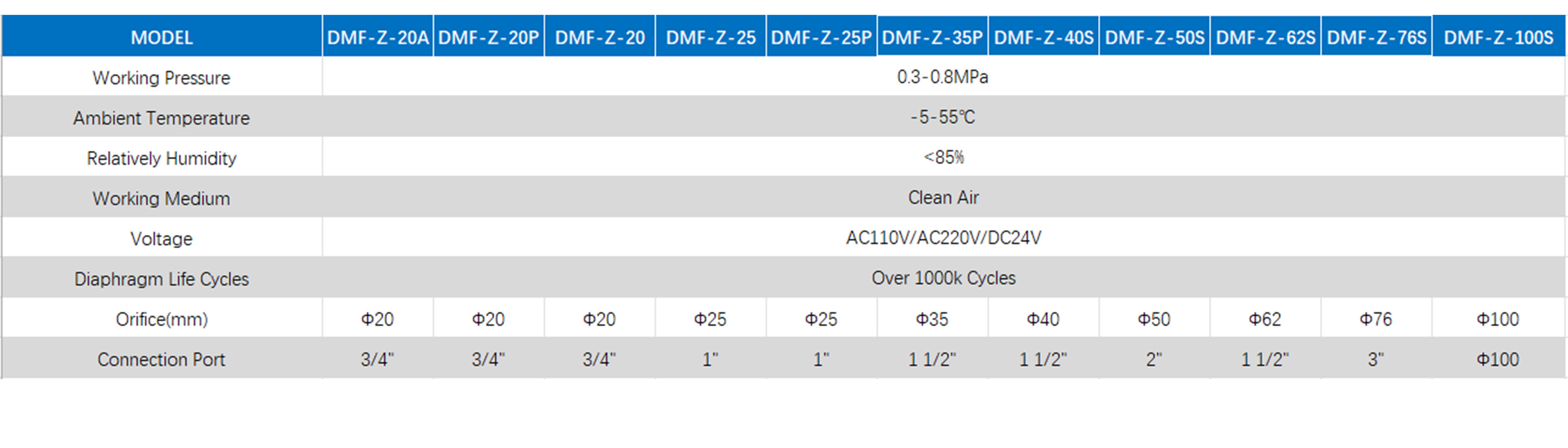Viewport: 1568px width, 448px height.
Task: Select the DMF-Z-100S column header
Action: [x=1499, y=36]
